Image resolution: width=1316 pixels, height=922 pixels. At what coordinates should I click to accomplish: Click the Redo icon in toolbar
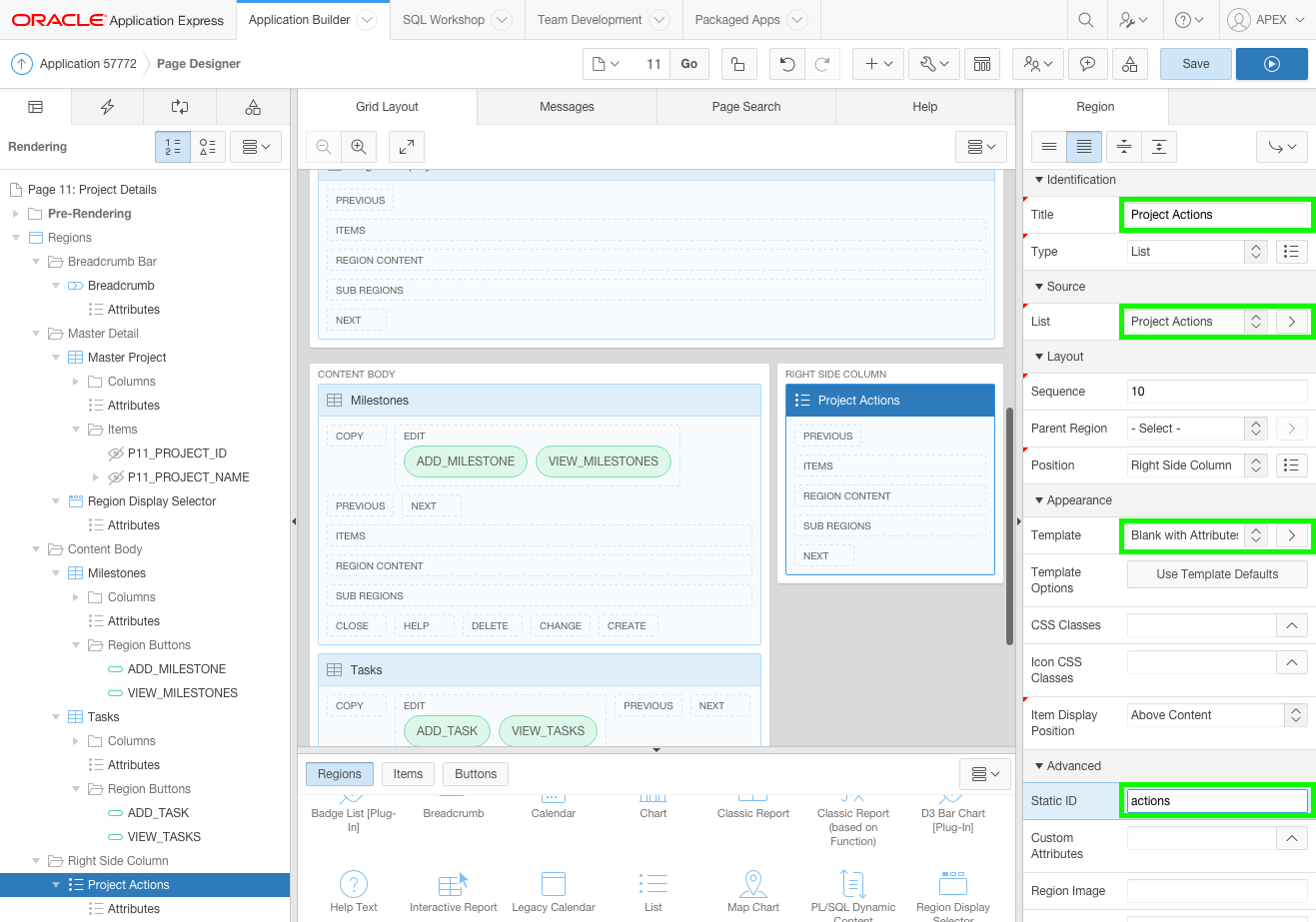(x=821, y=64)
